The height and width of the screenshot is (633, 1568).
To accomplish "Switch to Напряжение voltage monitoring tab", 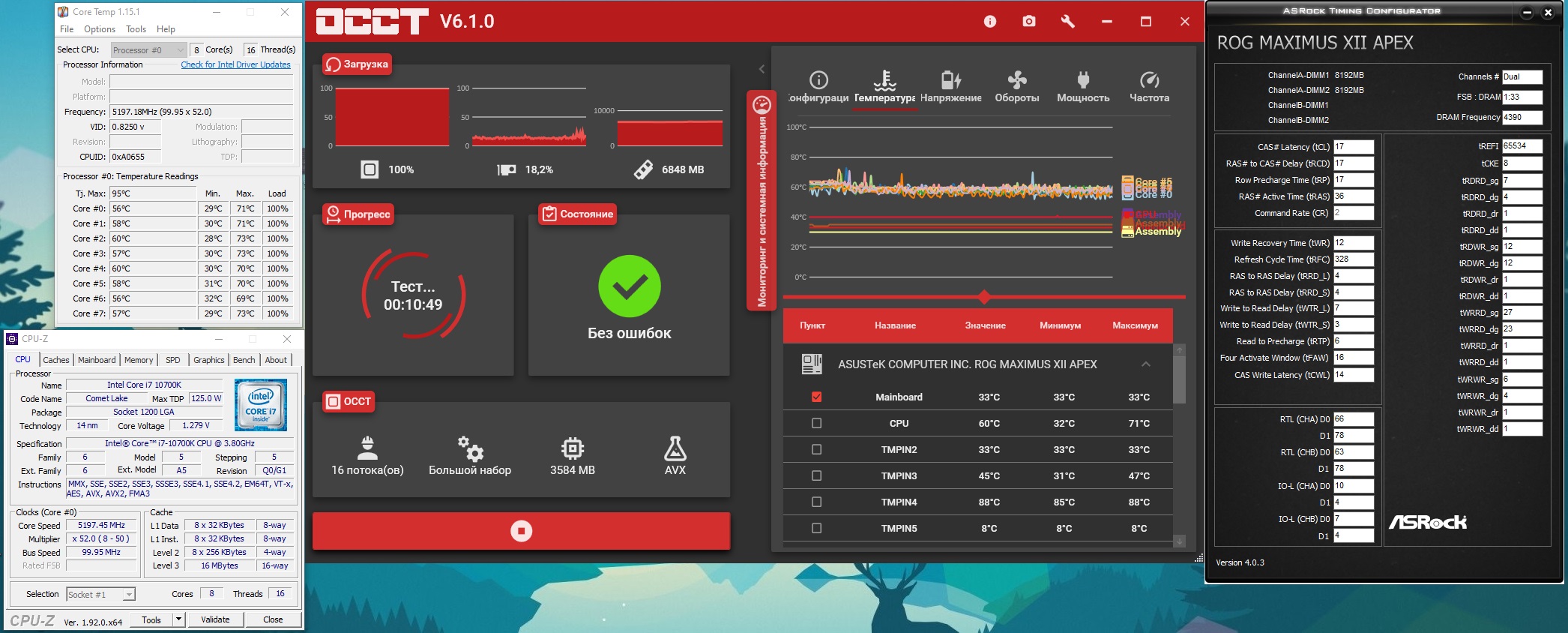I will 950,86.
